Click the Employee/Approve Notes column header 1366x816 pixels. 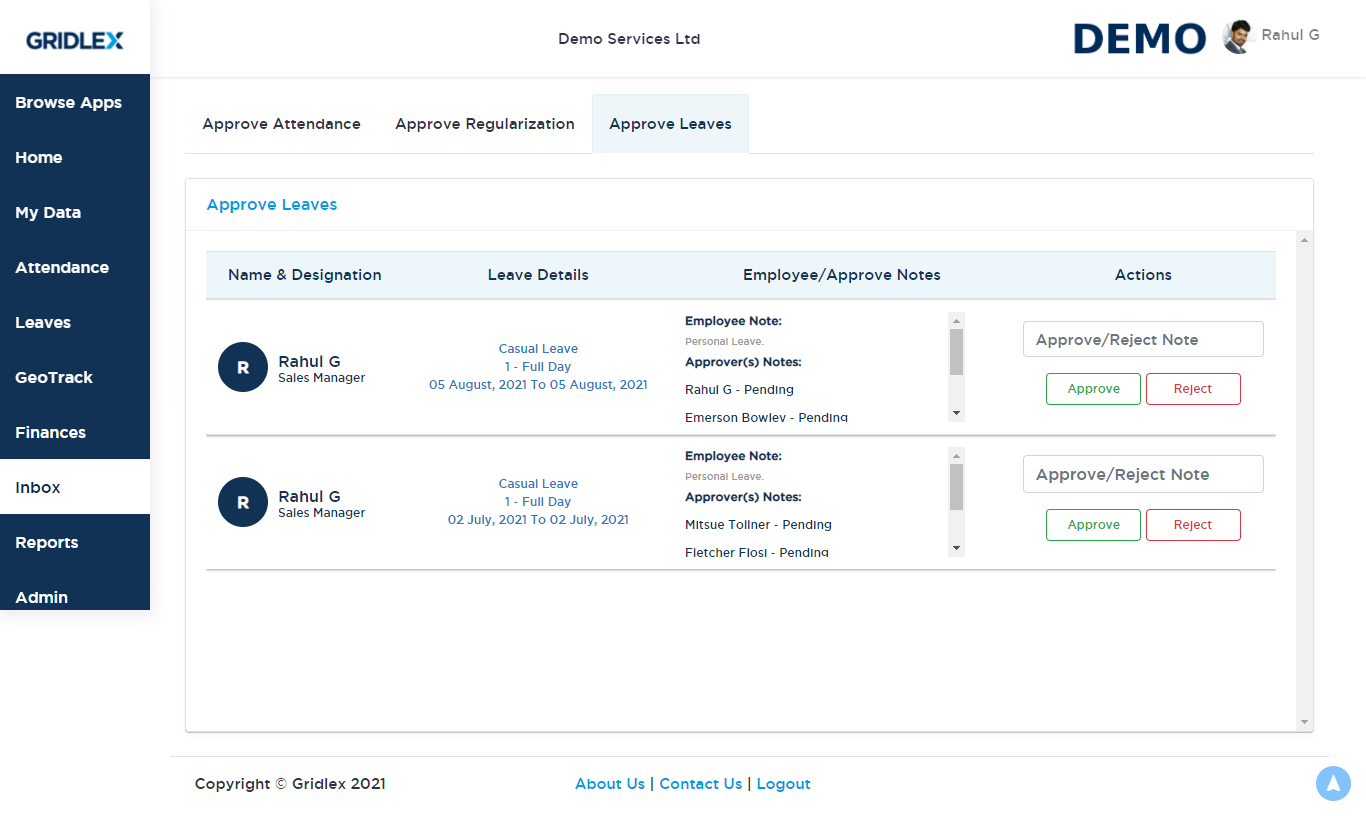(x=842, y=275)
